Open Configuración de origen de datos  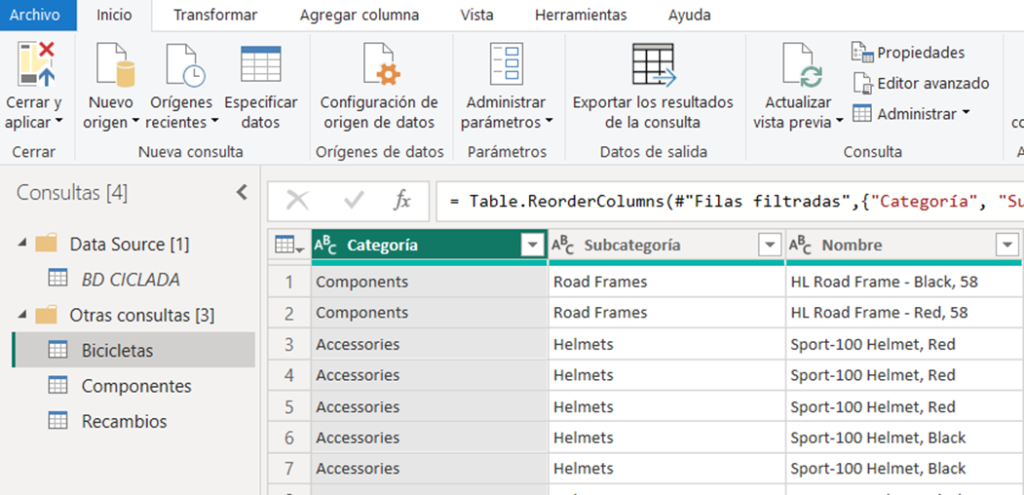(379, 65)
